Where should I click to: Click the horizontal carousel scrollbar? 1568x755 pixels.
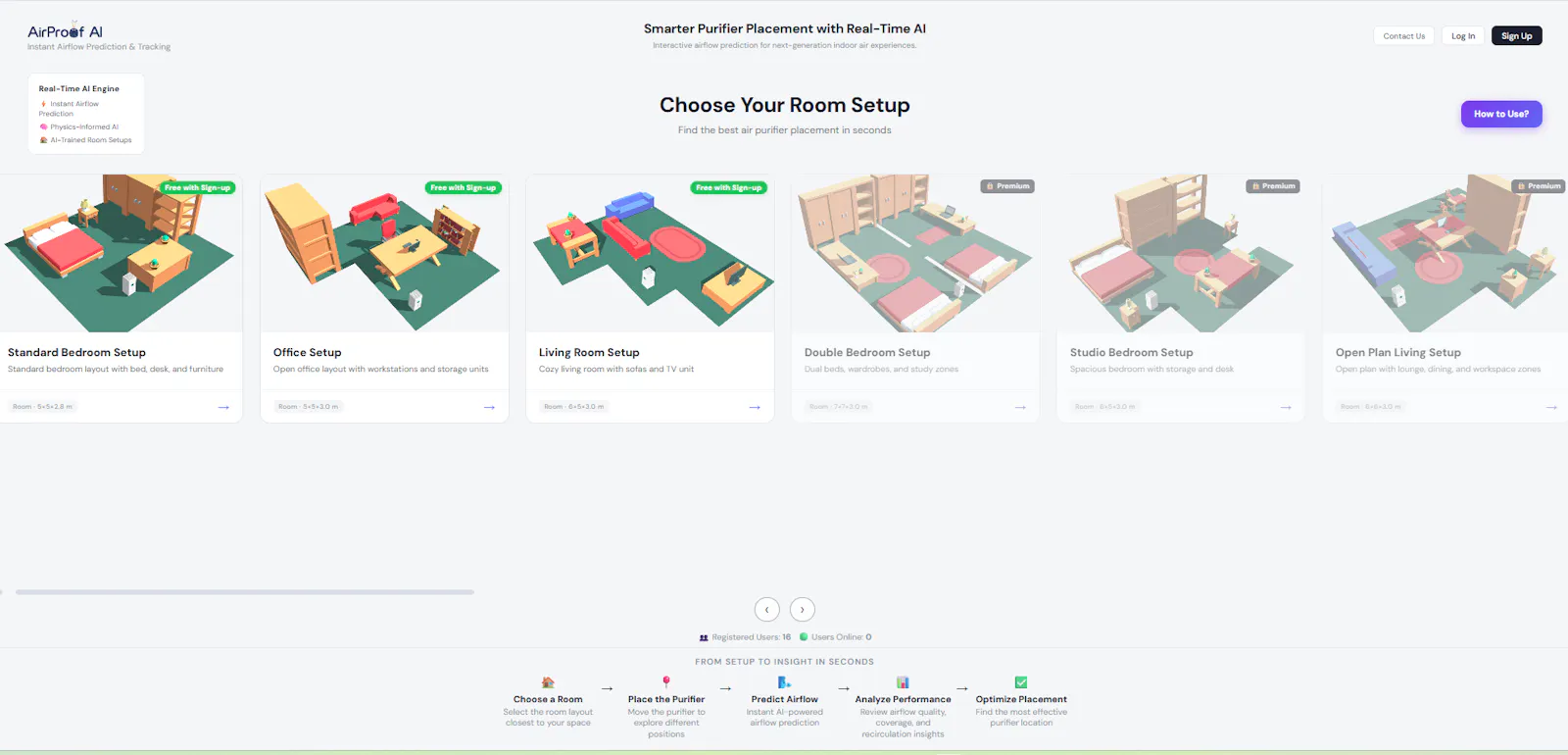pyautogui.click(x=245, y=592)
